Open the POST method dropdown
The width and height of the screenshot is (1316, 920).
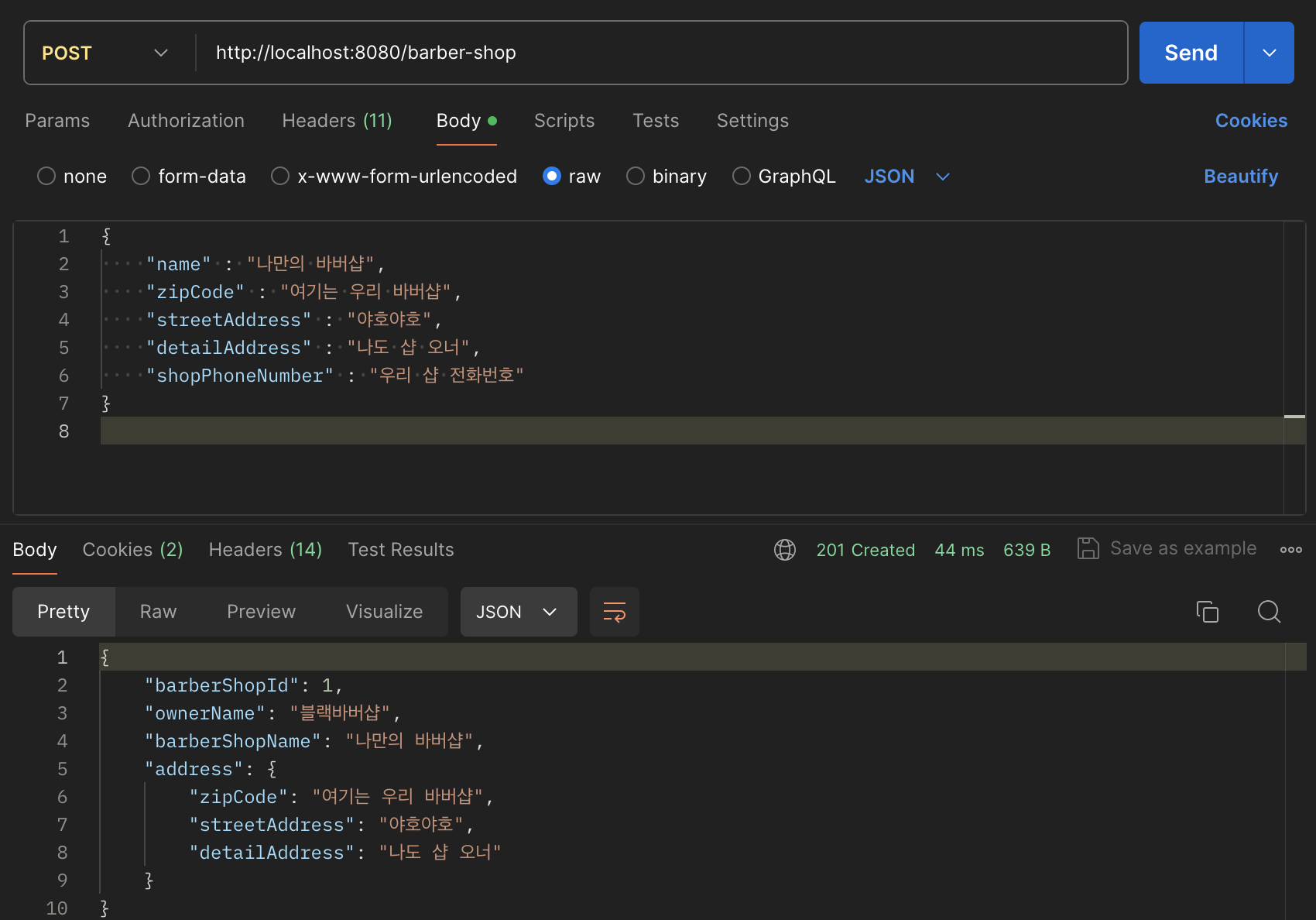pyautogui.click(x=105, y=53)
